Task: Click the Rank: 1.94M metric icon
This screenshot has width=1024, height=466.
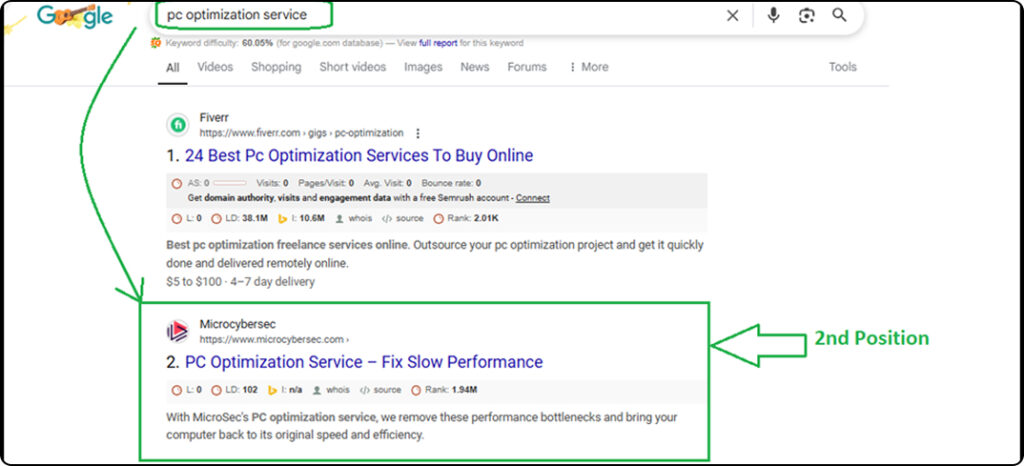Action: pos(416,390)
